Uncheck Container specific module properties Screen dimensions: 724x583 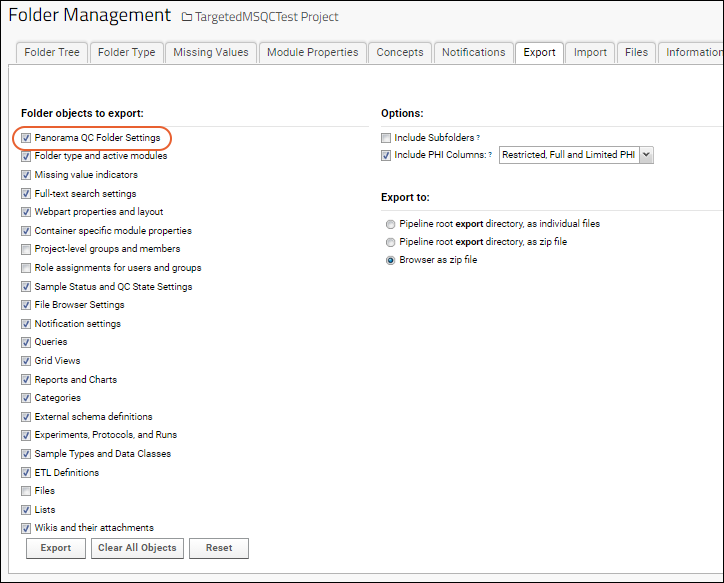pyautogui.click(x=26, y=231)
